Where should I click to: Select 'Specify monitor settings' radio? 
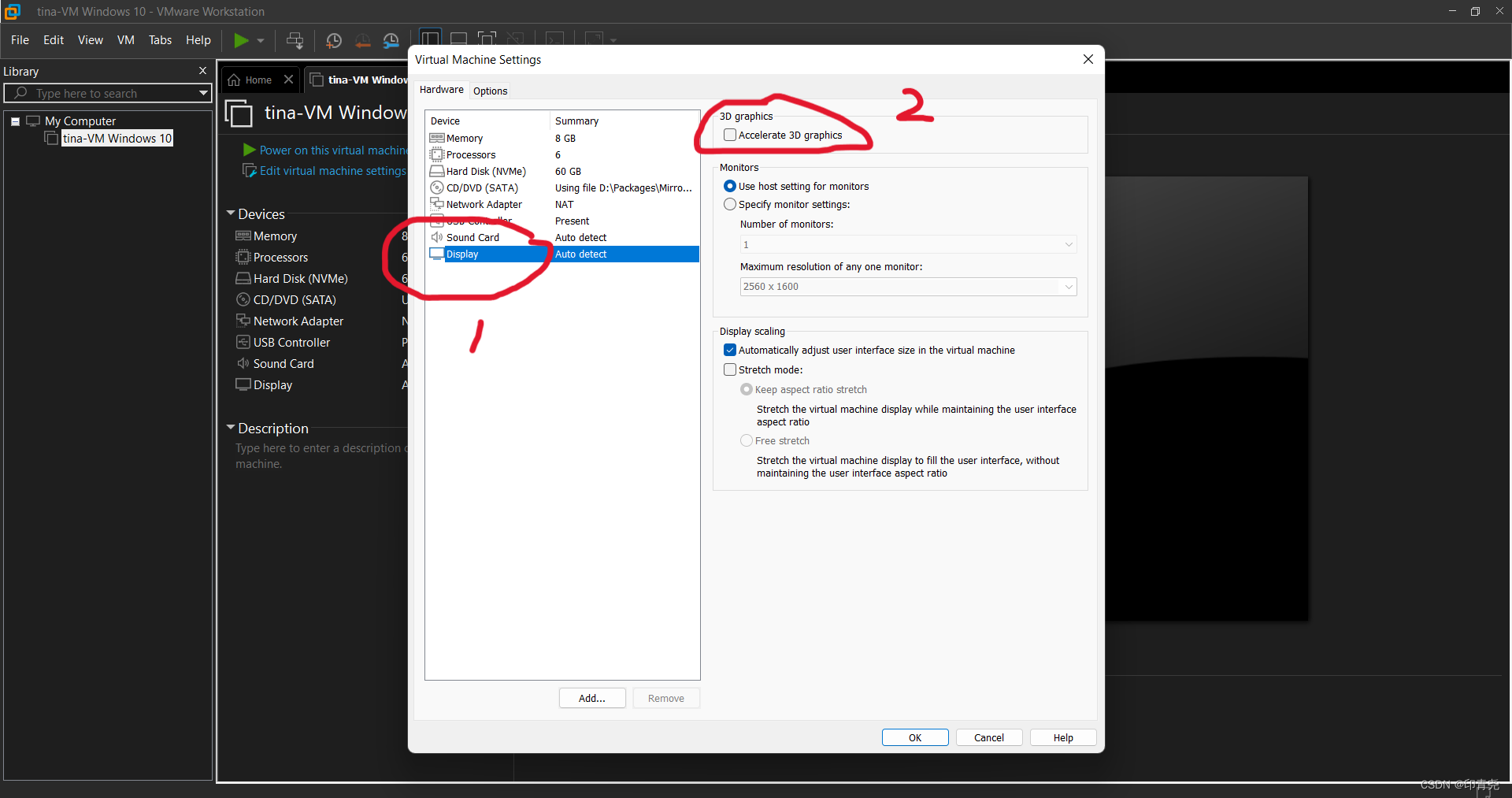tap(730, 205)
